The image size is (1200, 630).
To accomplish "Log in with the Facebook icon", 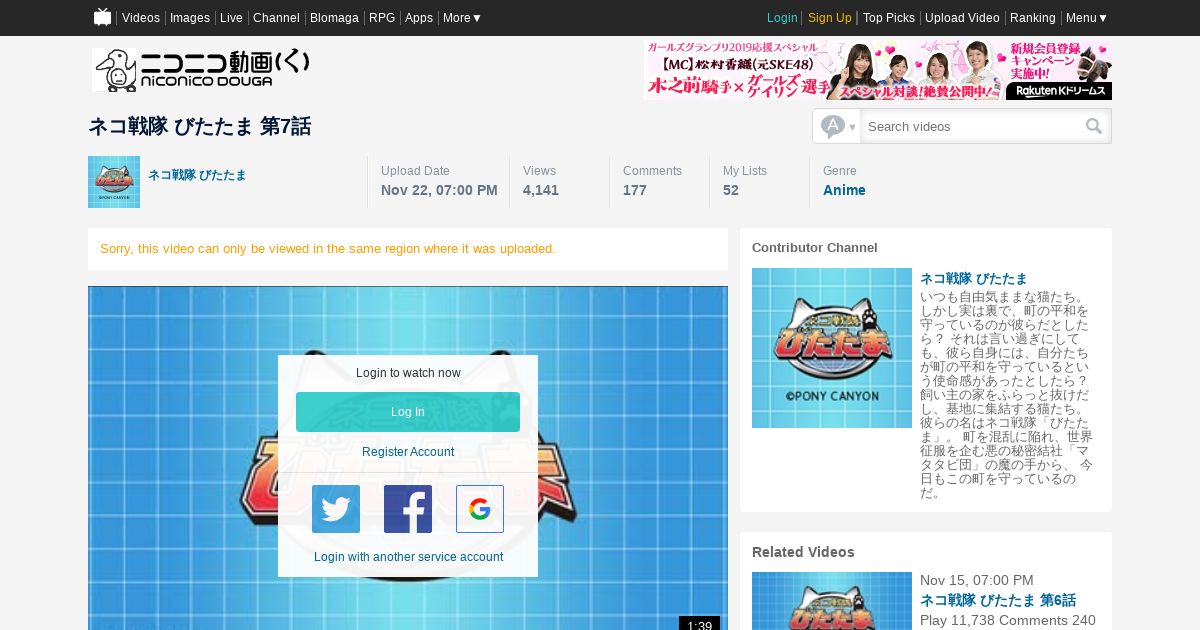I will click(x=408, y=509).
